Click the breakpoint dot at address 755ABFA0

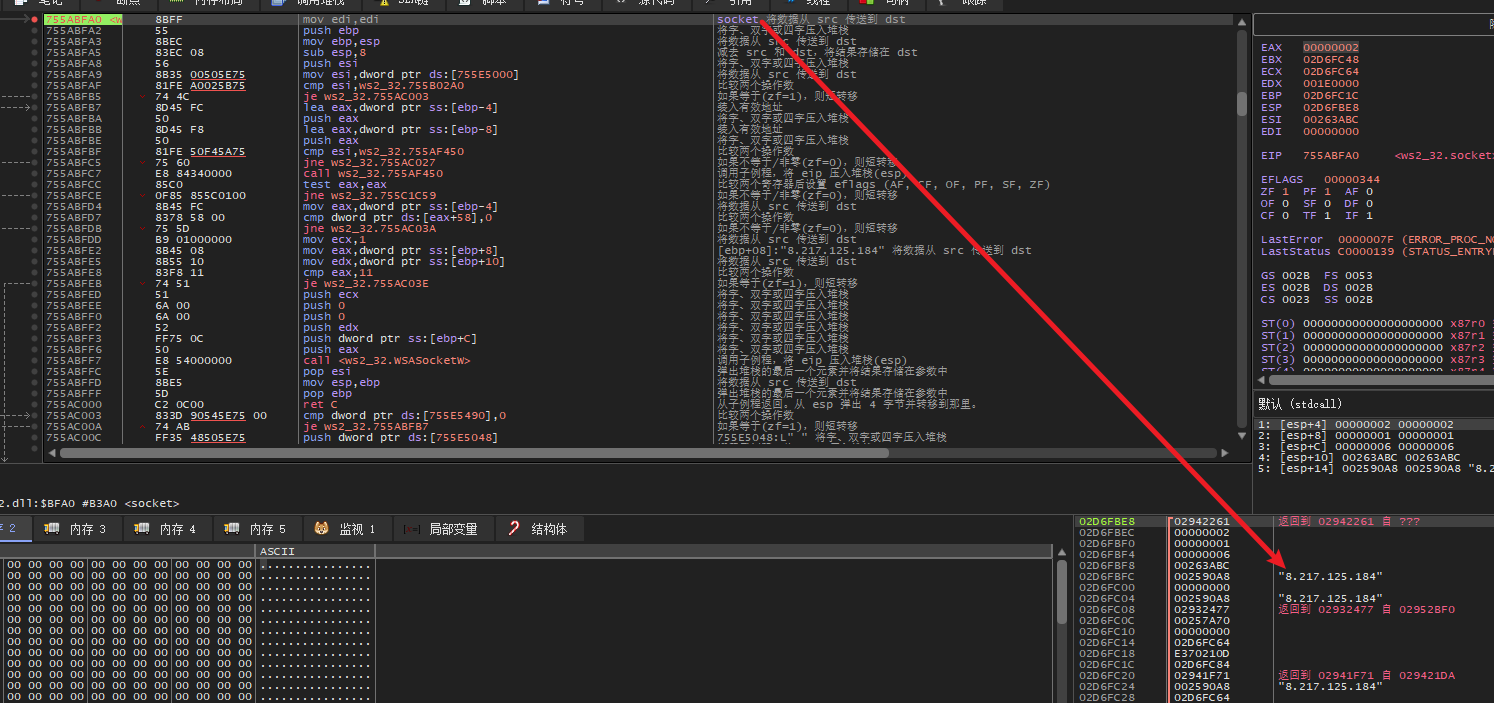[35, 20]
